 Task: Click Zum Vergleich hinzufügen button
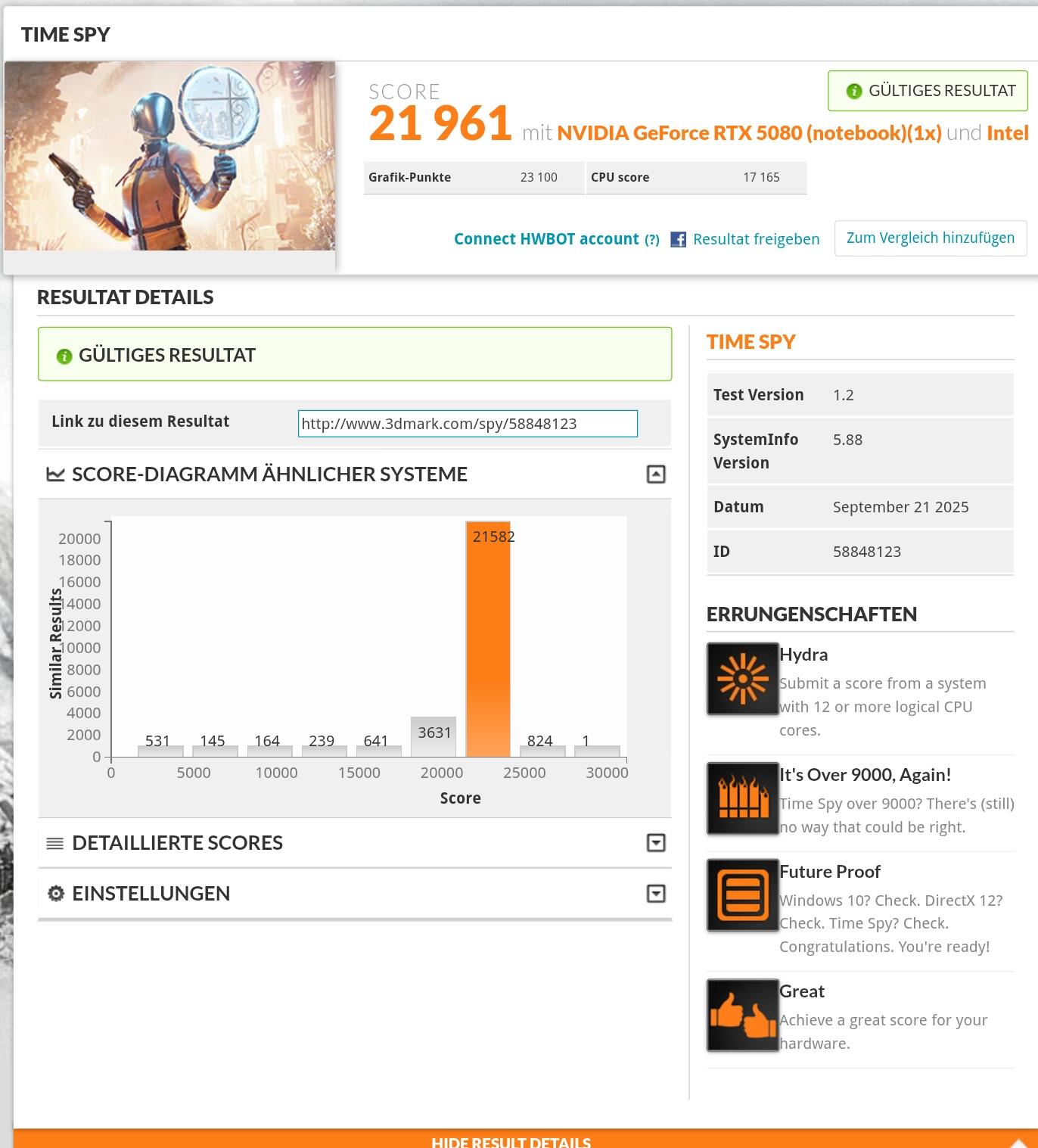coord(931,238)
